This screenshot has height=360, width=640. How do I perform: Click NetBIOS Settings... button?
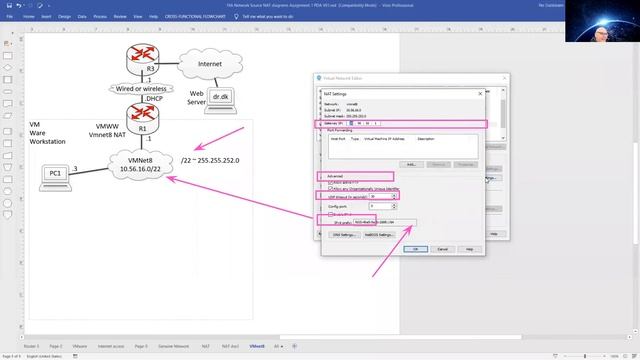pos(379,235)
